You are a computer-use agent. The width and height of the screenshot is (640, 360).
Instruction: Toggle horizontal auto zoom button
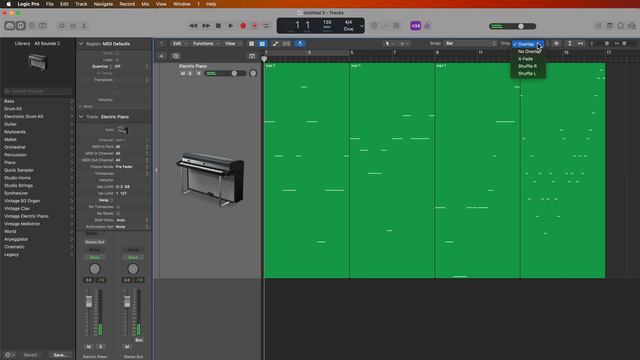click(580, 44)
